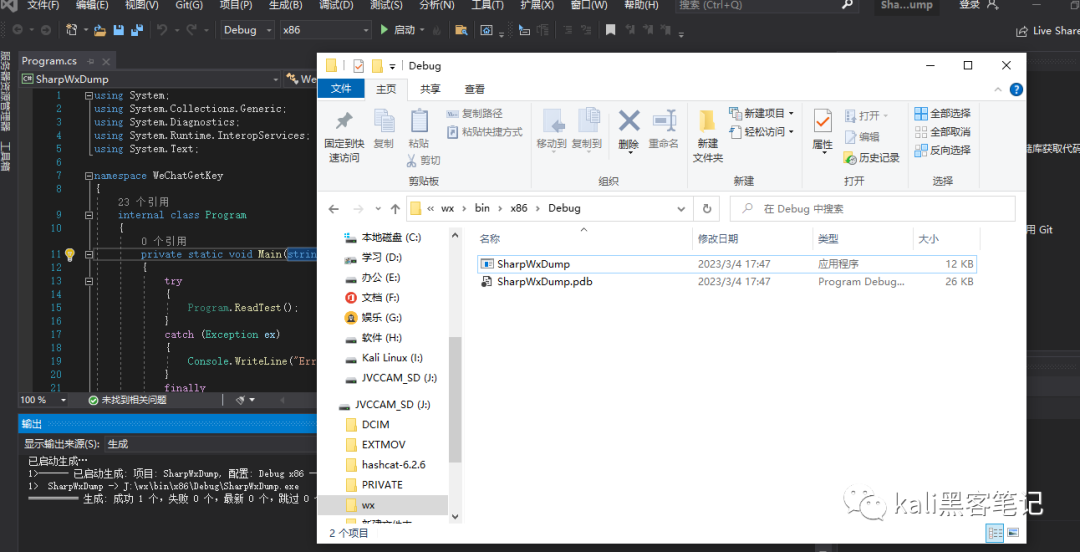Open the Debug configuration dropdown
The image size is (1080, 552).
(x=248, y=30)
